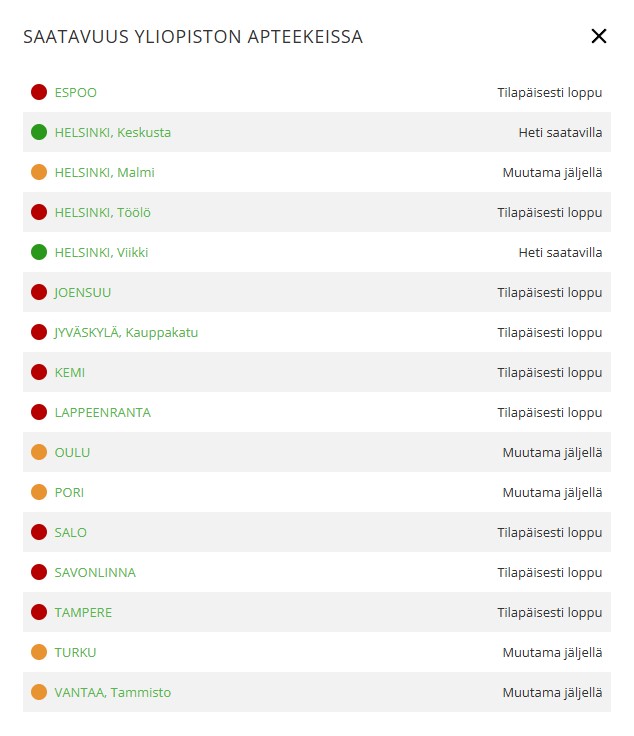Open the ESPOO pharmacy link
Viewport: 634px width, 736px height.
[x=76, y=92]
